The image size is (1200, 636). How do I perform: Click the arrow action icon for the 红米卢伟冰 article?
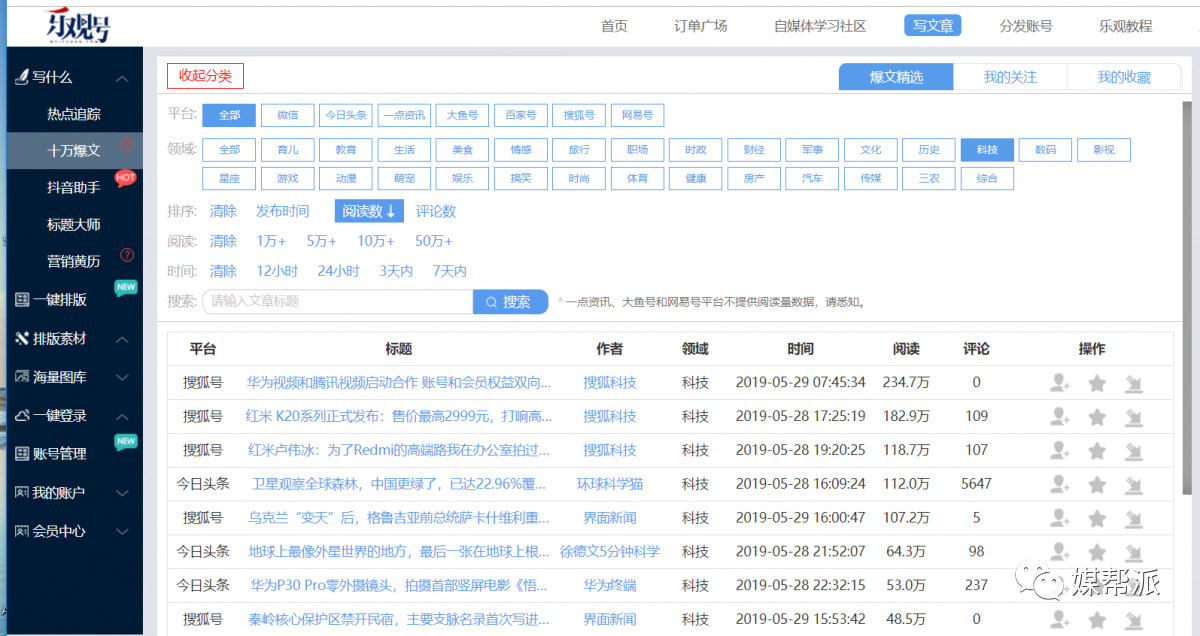pos(1133,451)
